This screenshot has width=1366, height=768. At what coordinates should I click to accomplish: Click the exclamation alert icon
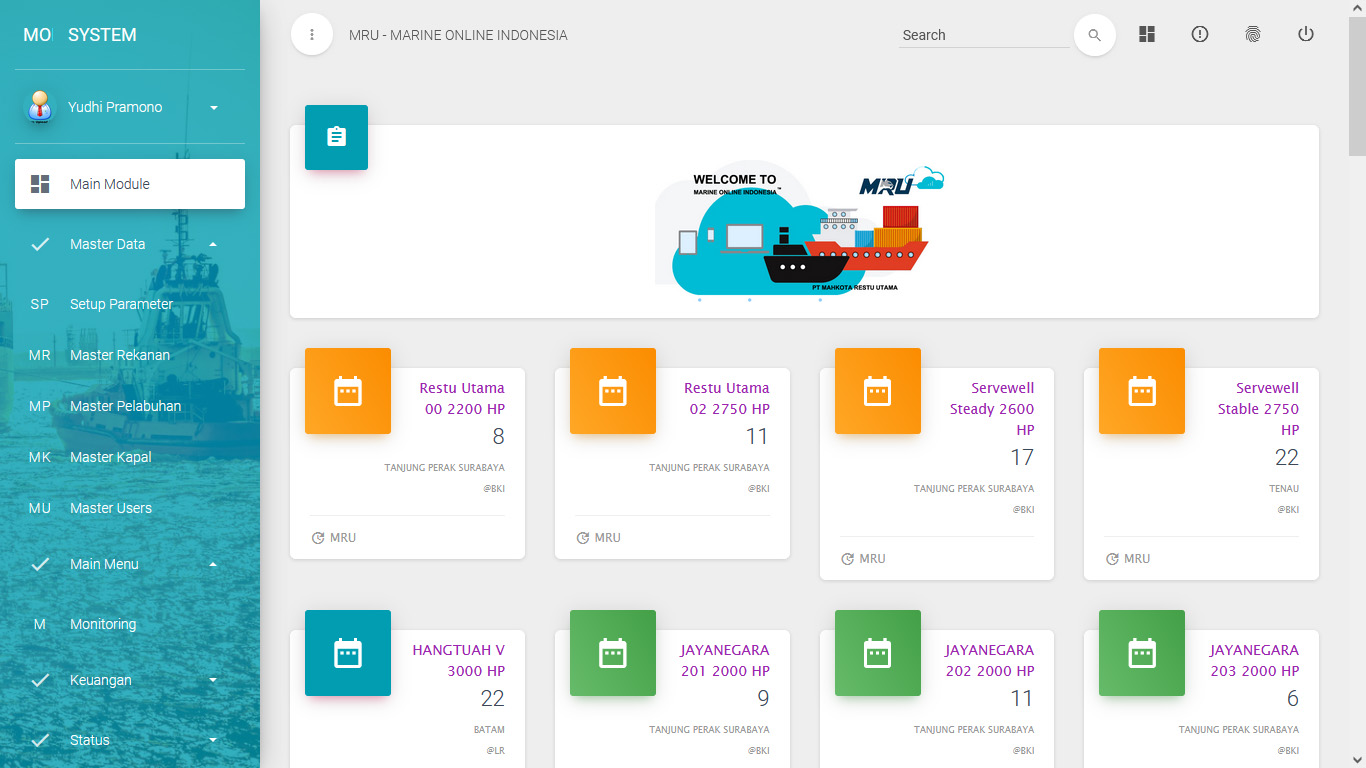[1200, 34]
